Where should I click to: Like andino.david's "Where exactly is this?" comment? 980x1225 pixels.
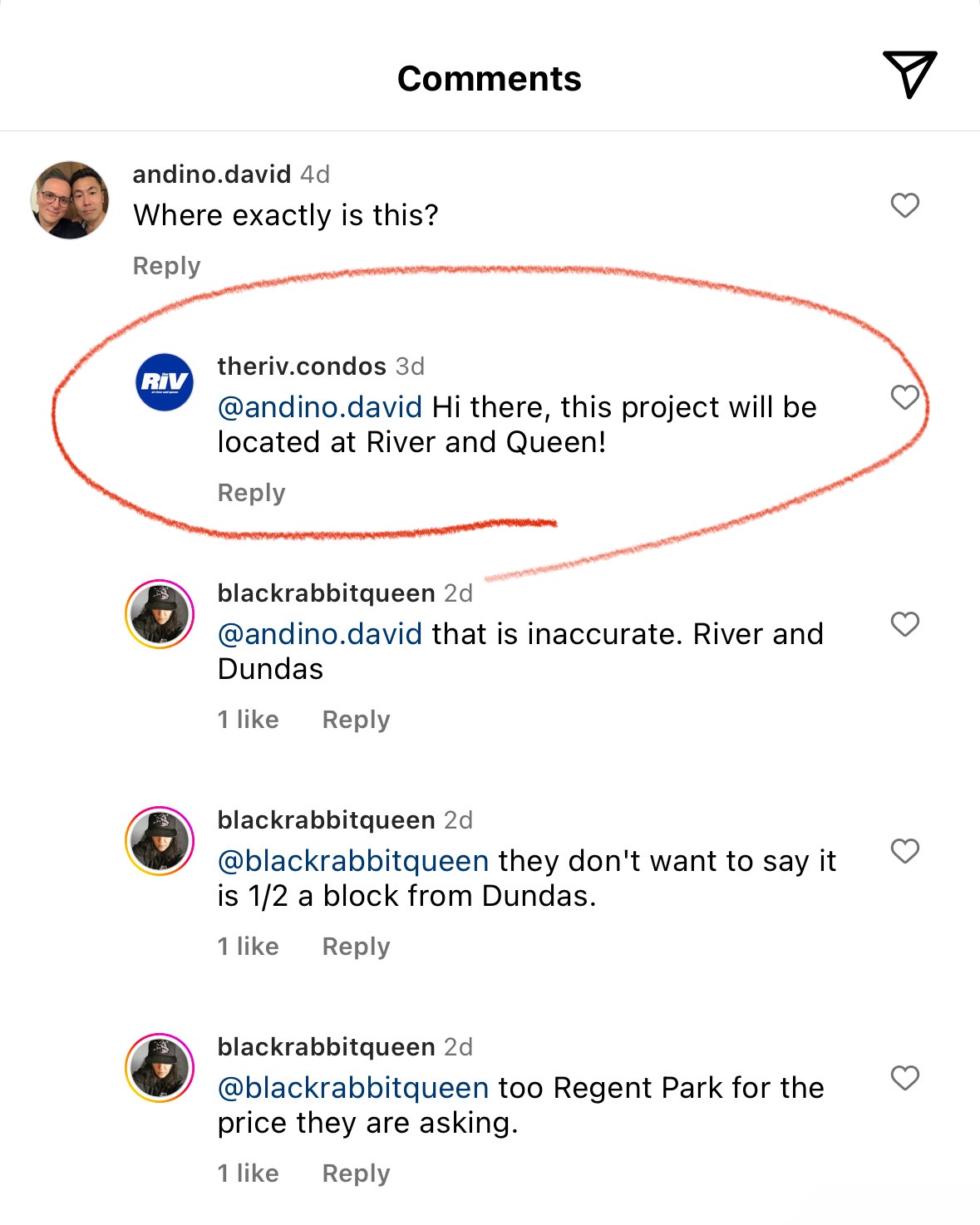tap(904, 205)
